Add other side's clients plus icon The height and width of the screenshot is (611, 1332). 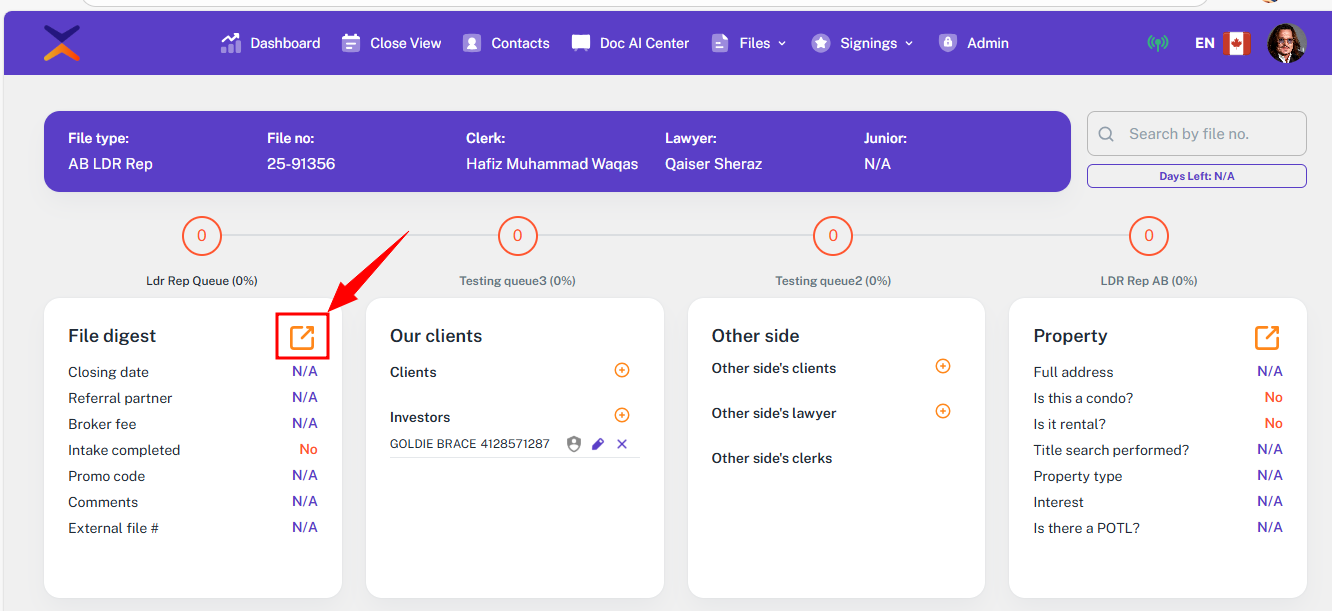(x=942, y=367)
